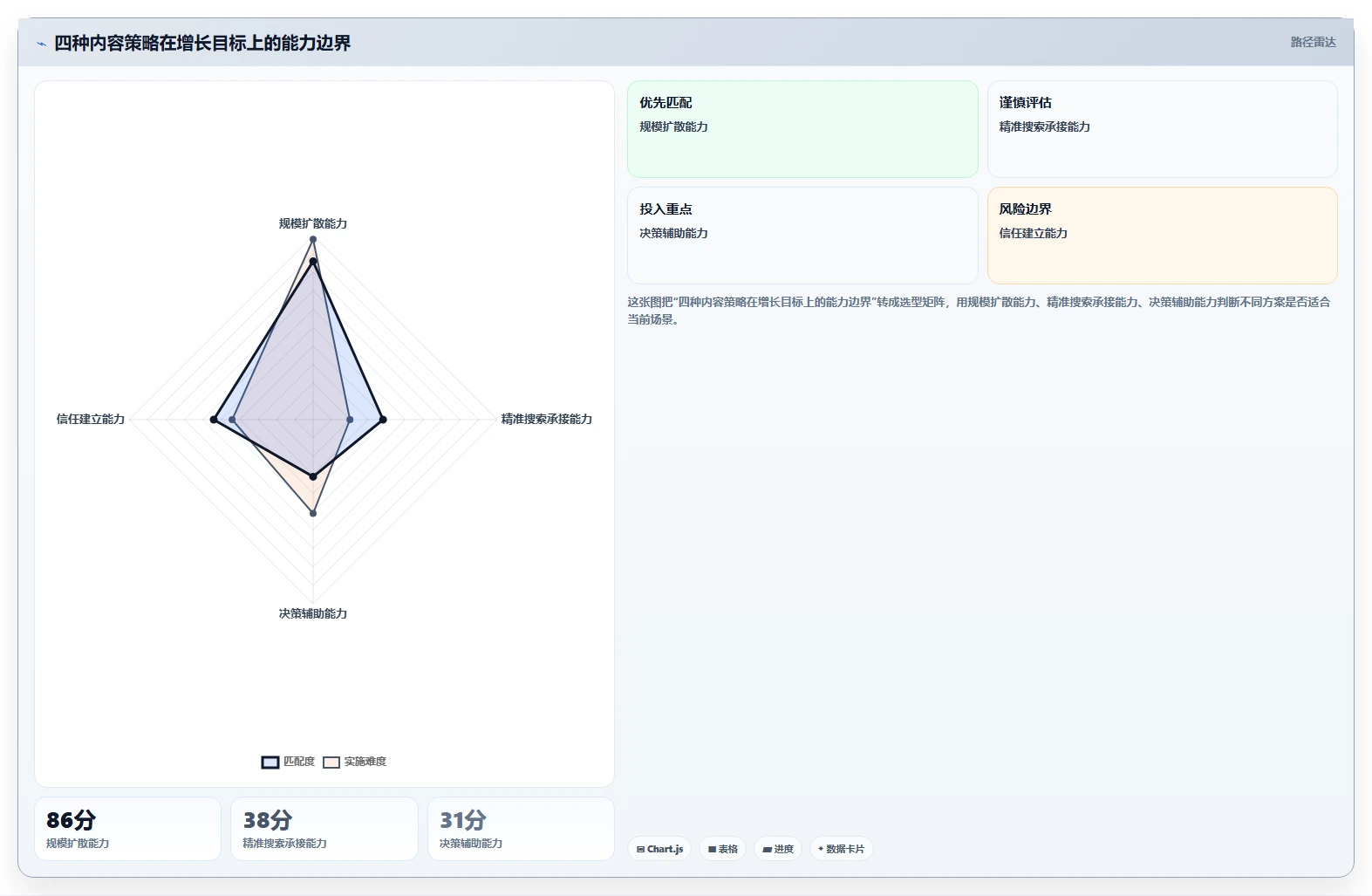The width and height of the screenshot is (1372, 896).
Task: Open the 投入重点 card
Action: click(802, 236)
